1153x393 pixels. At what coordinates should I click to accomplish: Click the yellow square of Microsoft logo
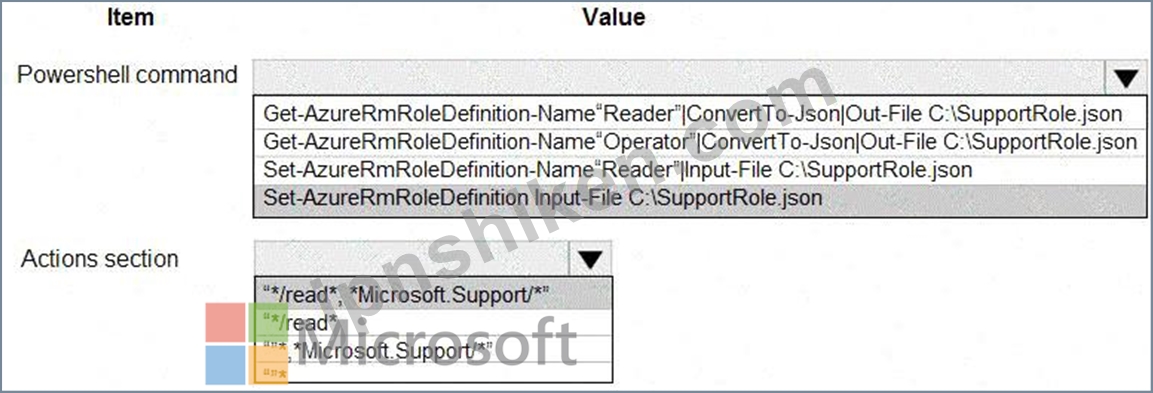point(268,366)
